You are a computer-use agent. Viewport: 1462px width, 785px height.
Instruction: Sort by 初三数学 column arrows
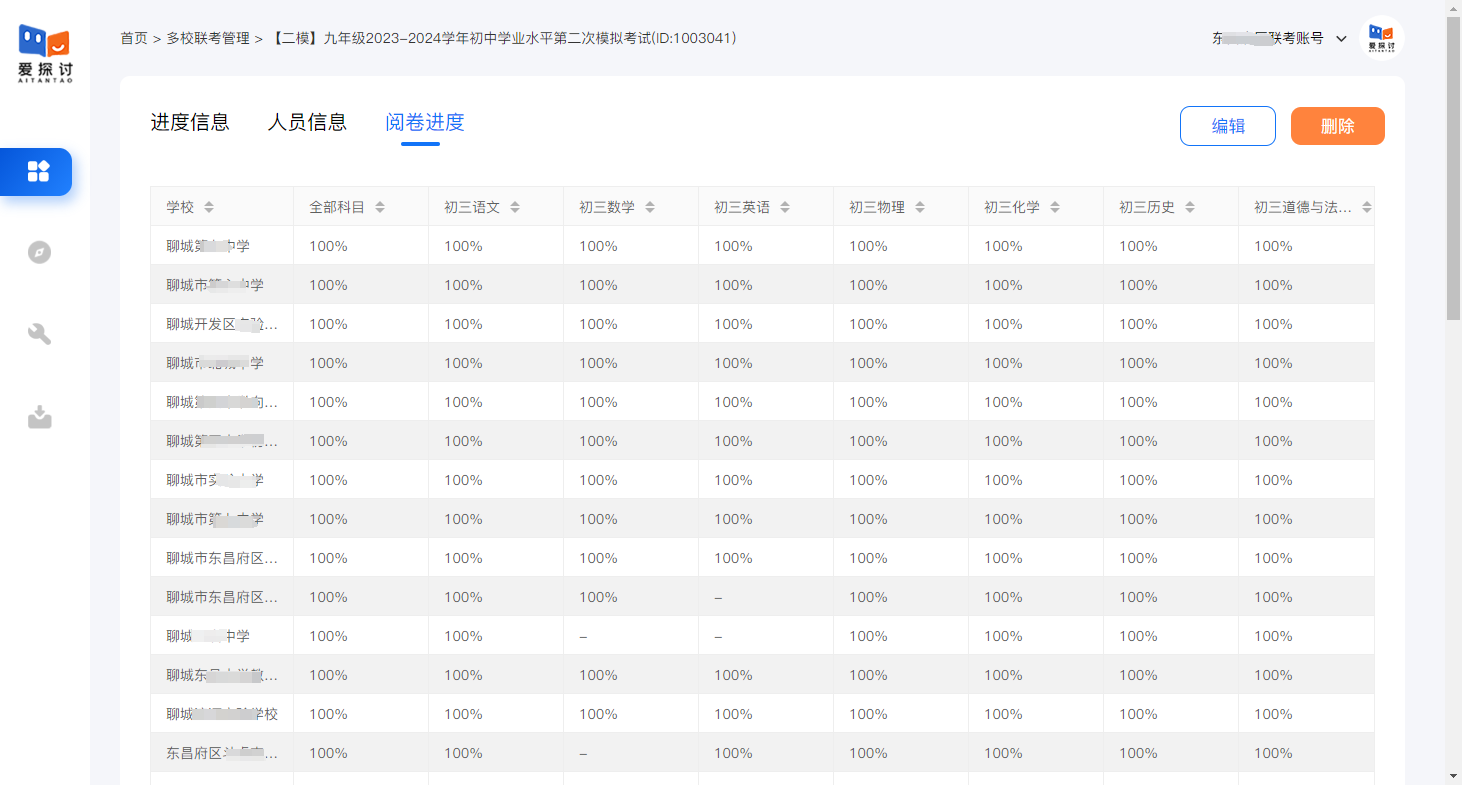(650, 207)
